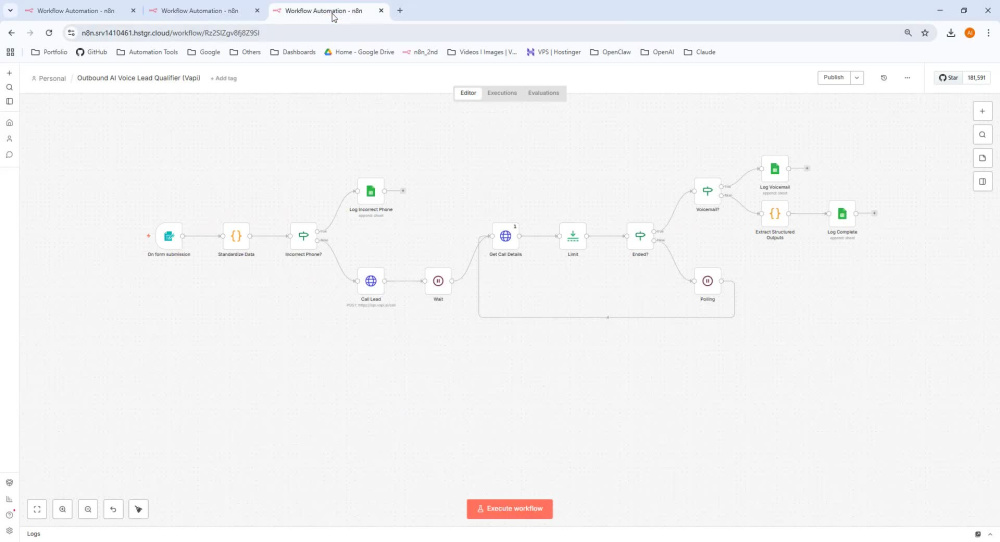Switch to the Evaluations tab
Viewport: 1000px width, 542px height.
pyautogui.click(x=543, y=93)
